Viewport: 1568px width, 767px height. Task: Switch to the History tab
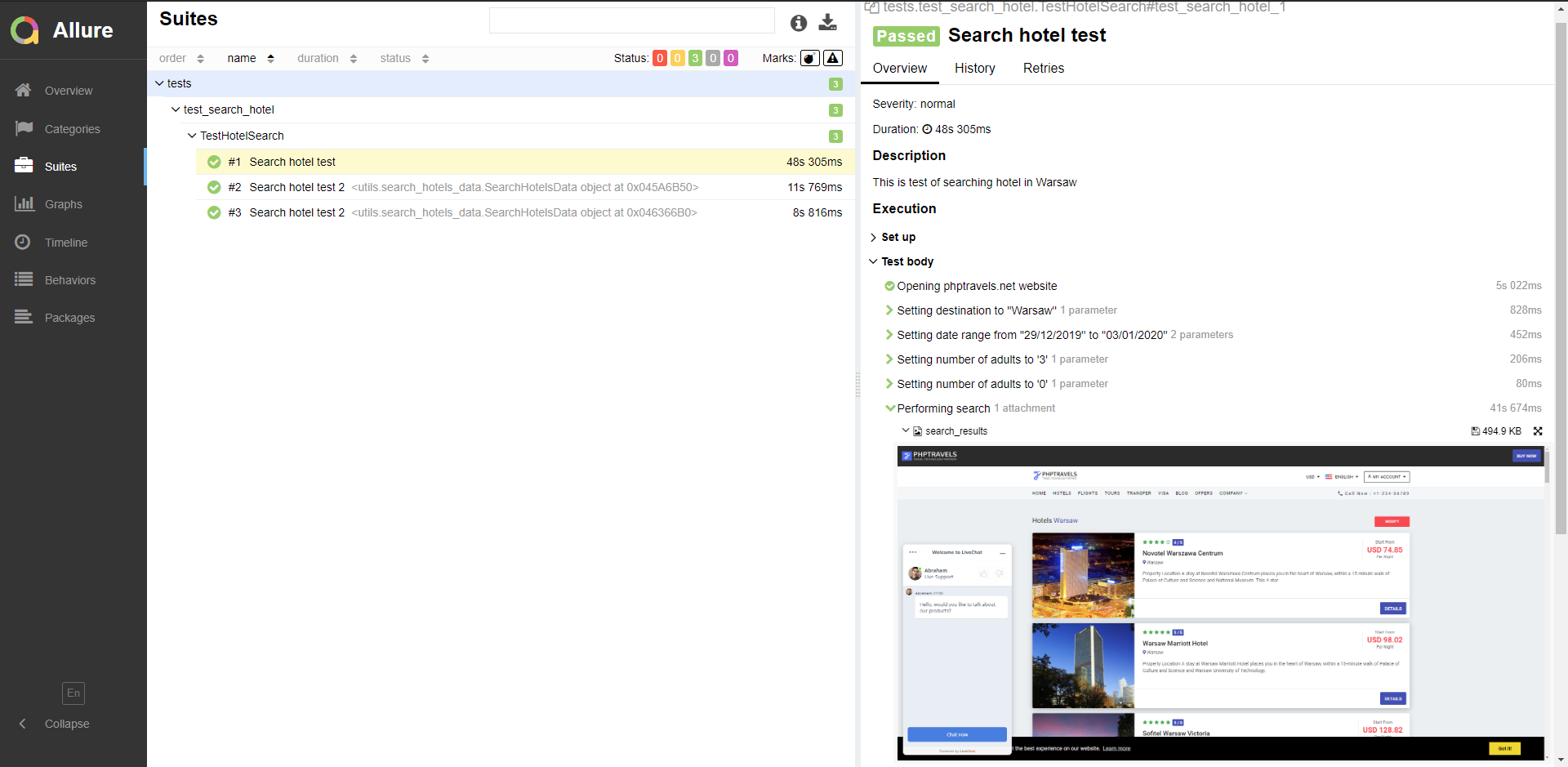tap(974, 69)
